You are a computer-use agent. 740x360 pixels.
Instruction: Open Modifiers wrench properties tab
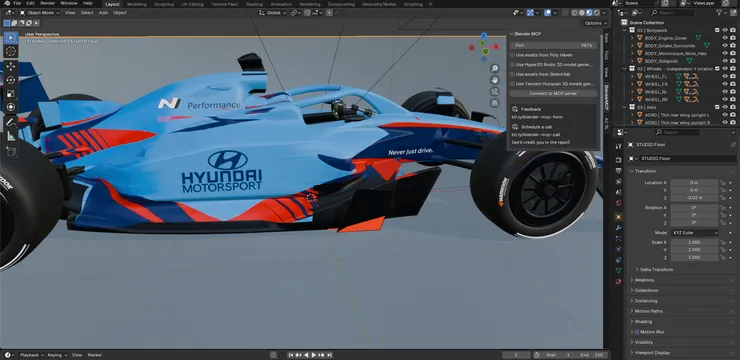(619, 227)
